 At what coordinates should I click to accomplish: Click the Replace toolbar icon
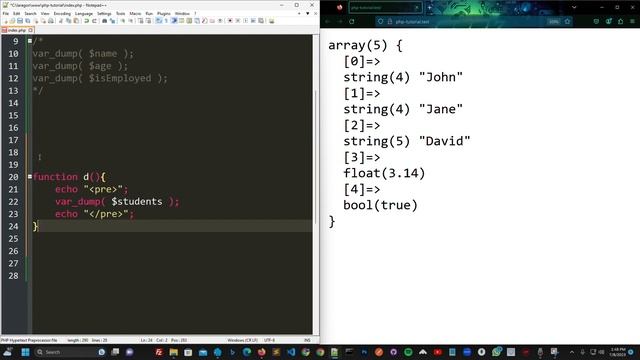(112, 21)
